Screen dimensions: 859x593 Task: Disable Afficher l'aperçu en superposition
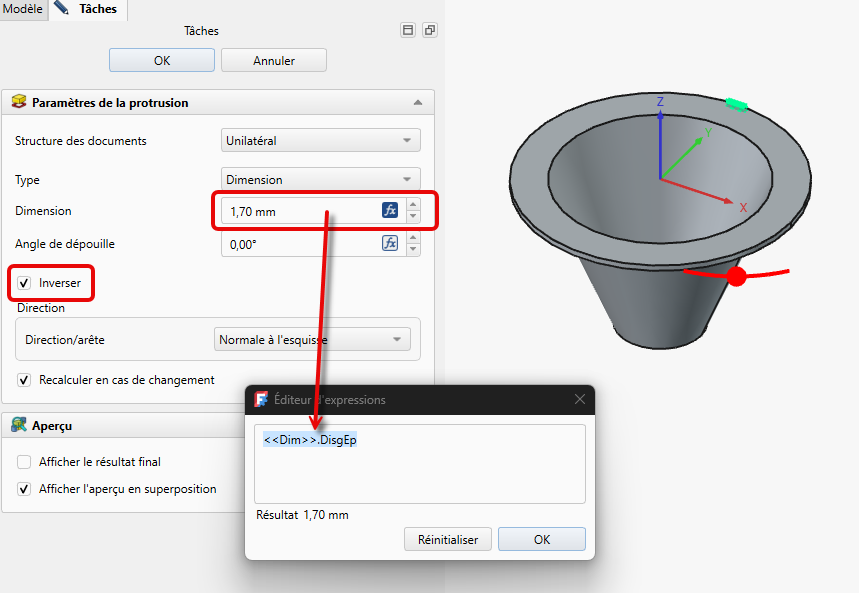[x=24, y=489]
